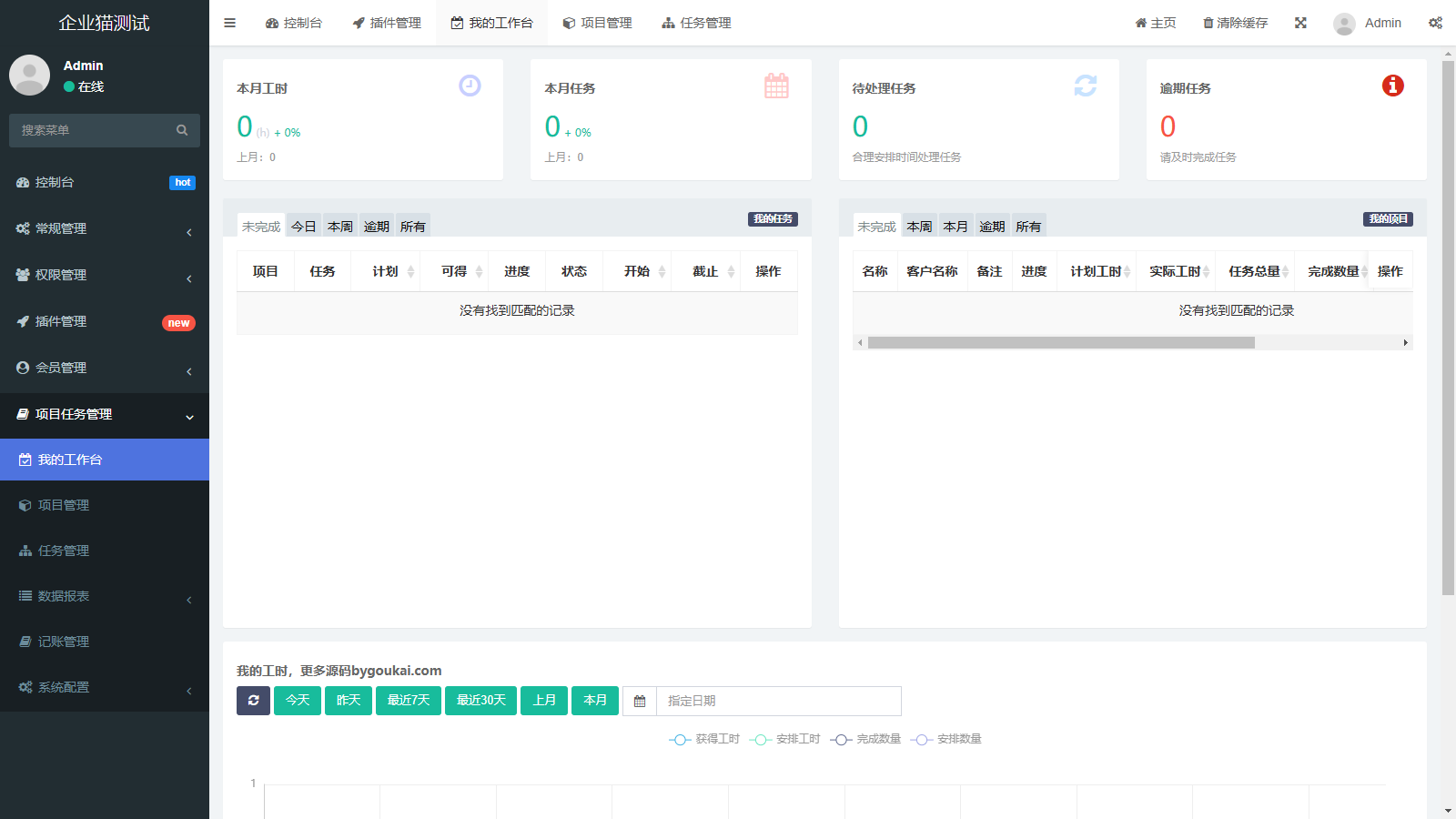Click the 清除缓存 link in header
1456x819 pixels.
[x=1235, y=23]
